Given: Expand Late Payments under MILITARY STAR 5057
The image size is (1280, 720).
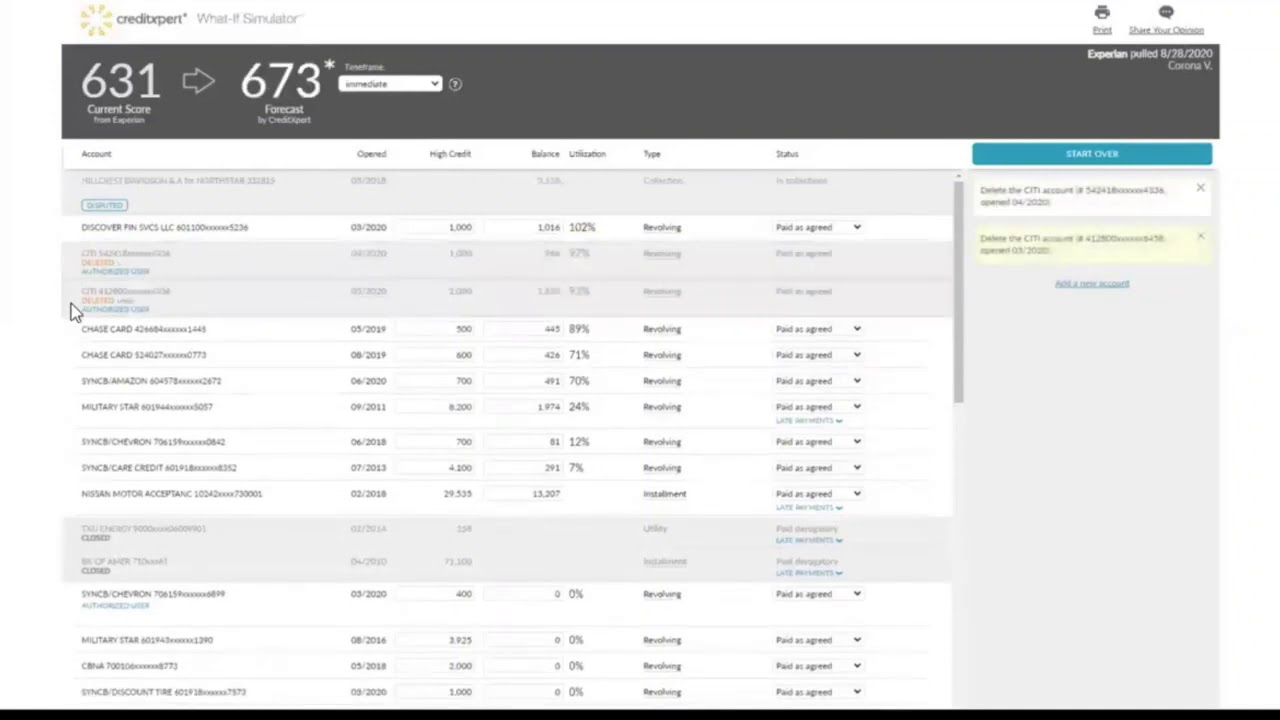Looking at the screenshot, I should 809,421.
